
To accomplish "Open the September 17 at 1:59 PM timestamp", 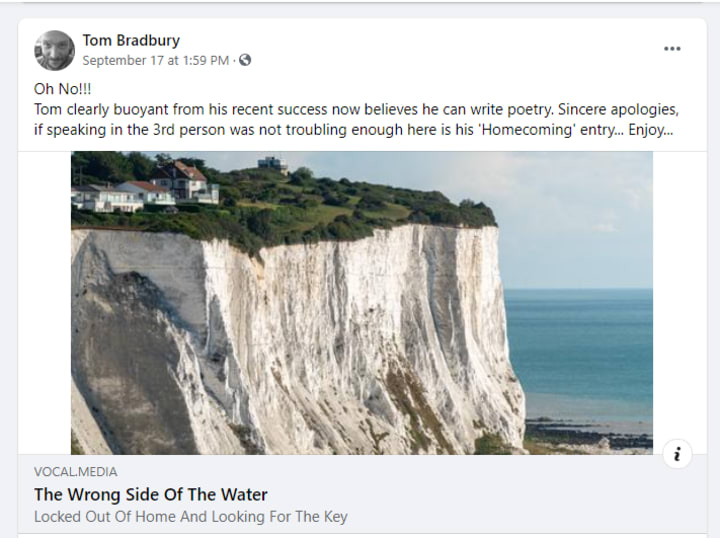I will (156, 60).
